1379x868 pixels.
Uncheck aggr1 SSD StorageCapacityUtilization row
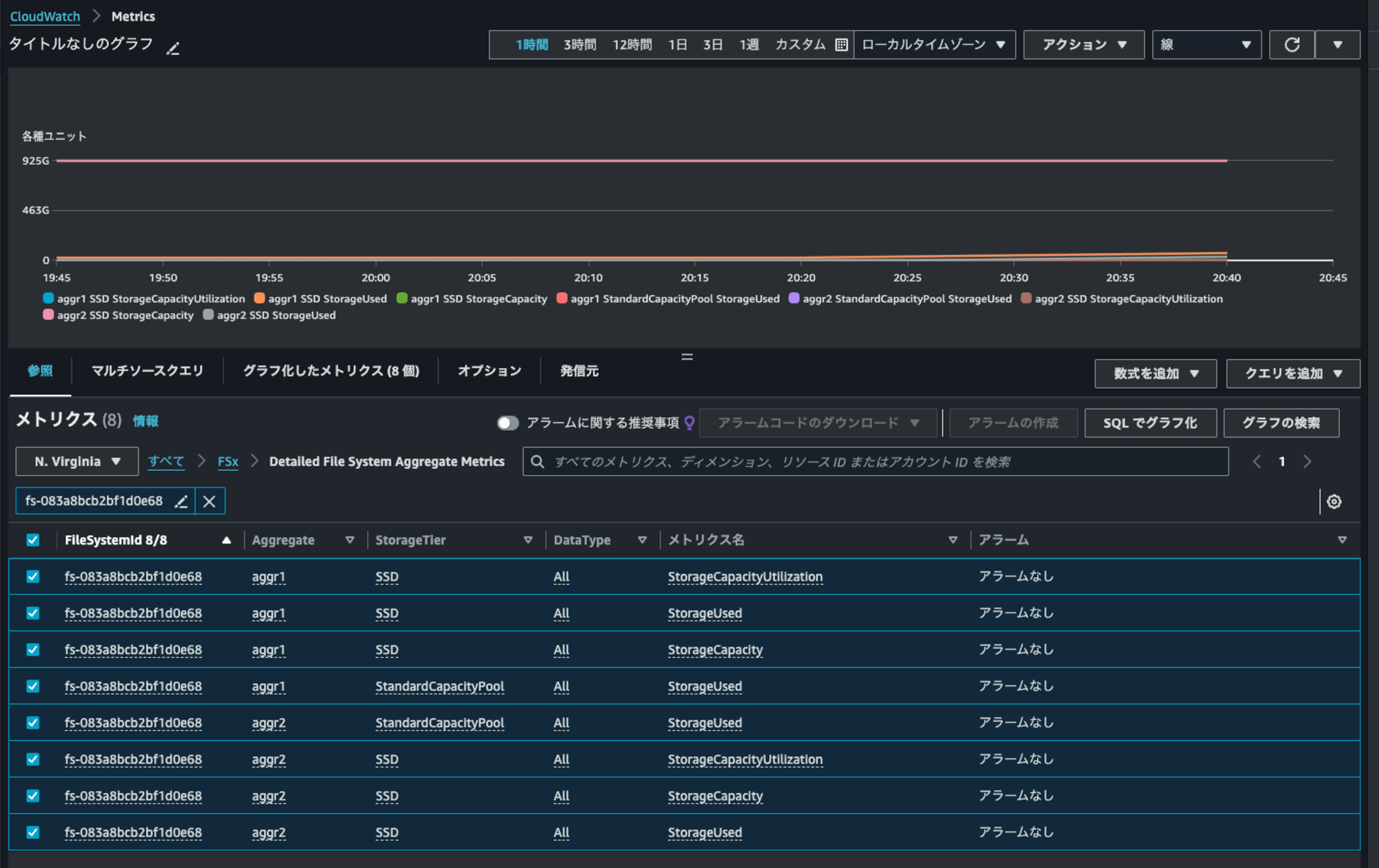point(32,576)
